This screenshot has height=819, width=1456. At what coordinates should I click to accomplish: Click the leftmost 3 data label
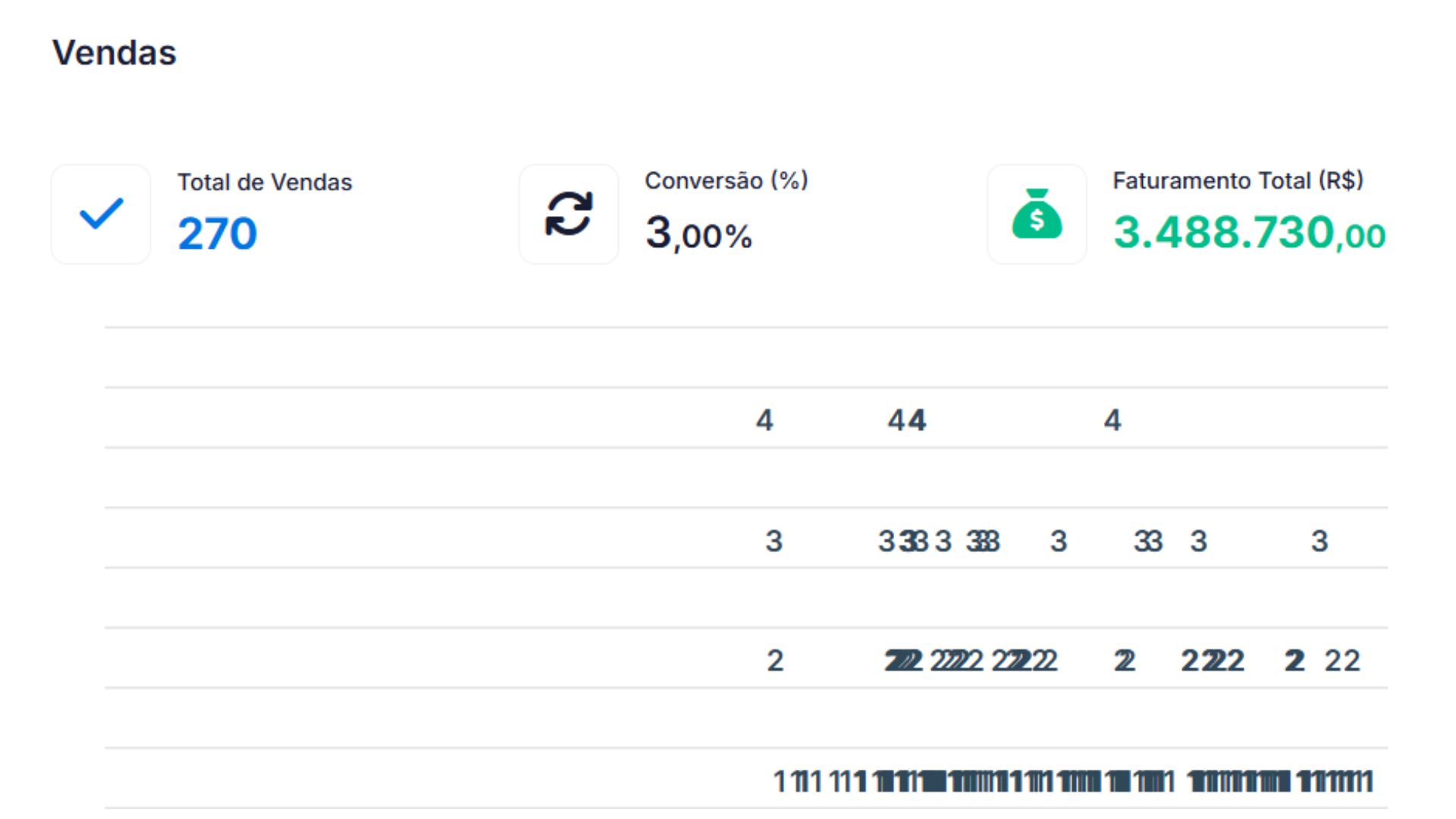pyautogui.click(x=773, y=541)
